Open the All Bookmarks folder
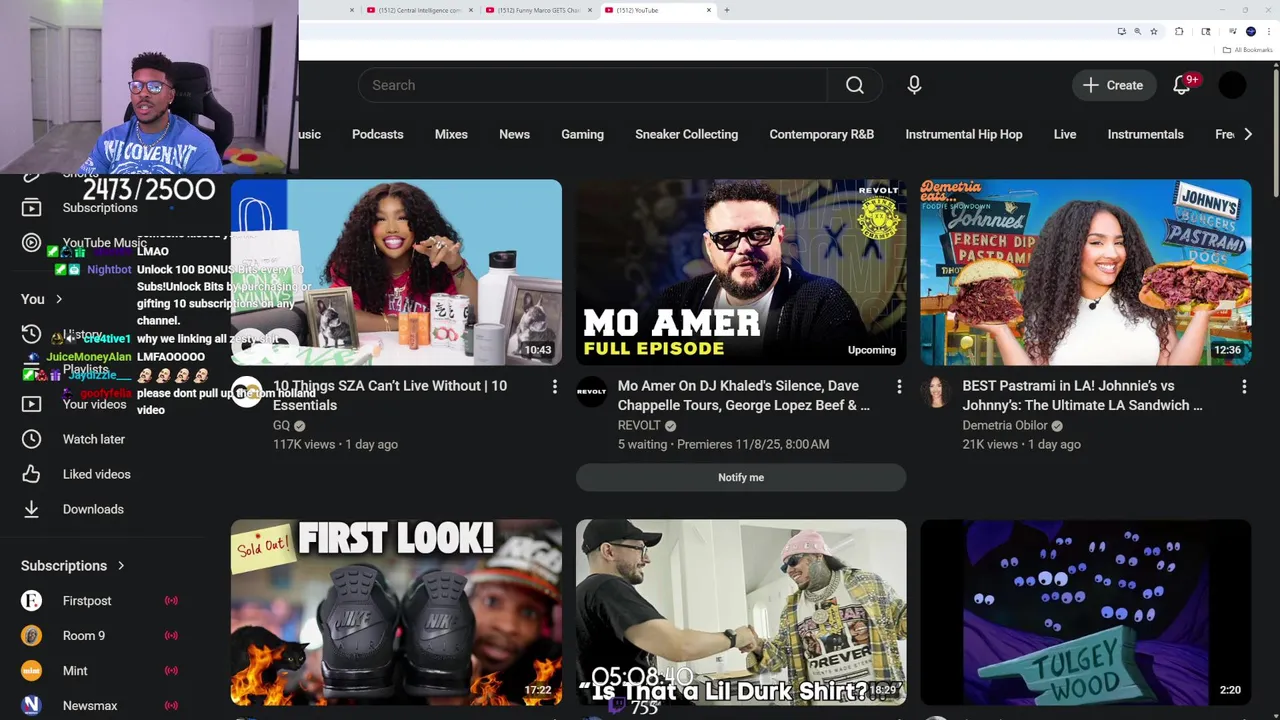Image resolution: width=1280 pixels, height=720 pixels. [1248, 50]
